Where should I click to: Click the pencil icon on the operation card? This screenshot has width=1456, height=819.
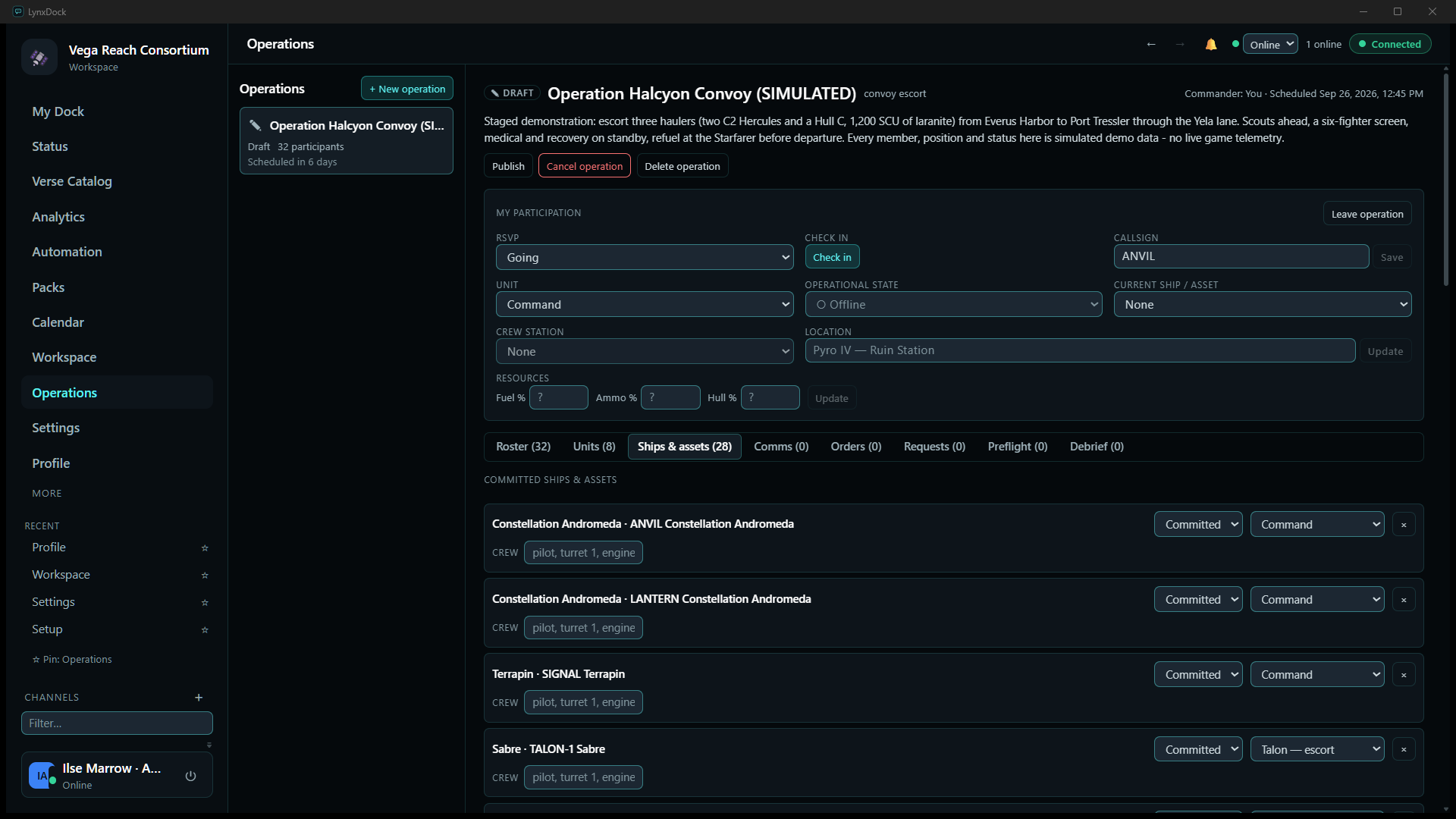click(256, 126)
